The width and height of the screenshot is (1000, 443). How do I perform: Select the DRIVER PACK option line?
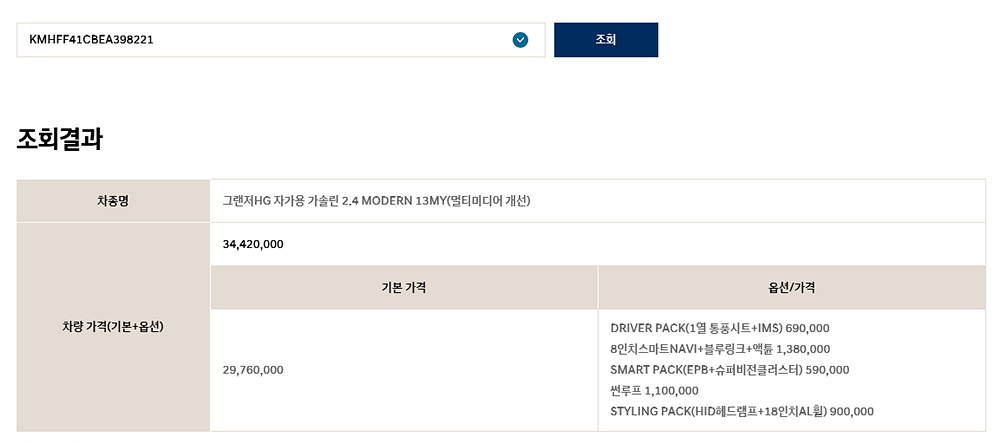[720, 328]
